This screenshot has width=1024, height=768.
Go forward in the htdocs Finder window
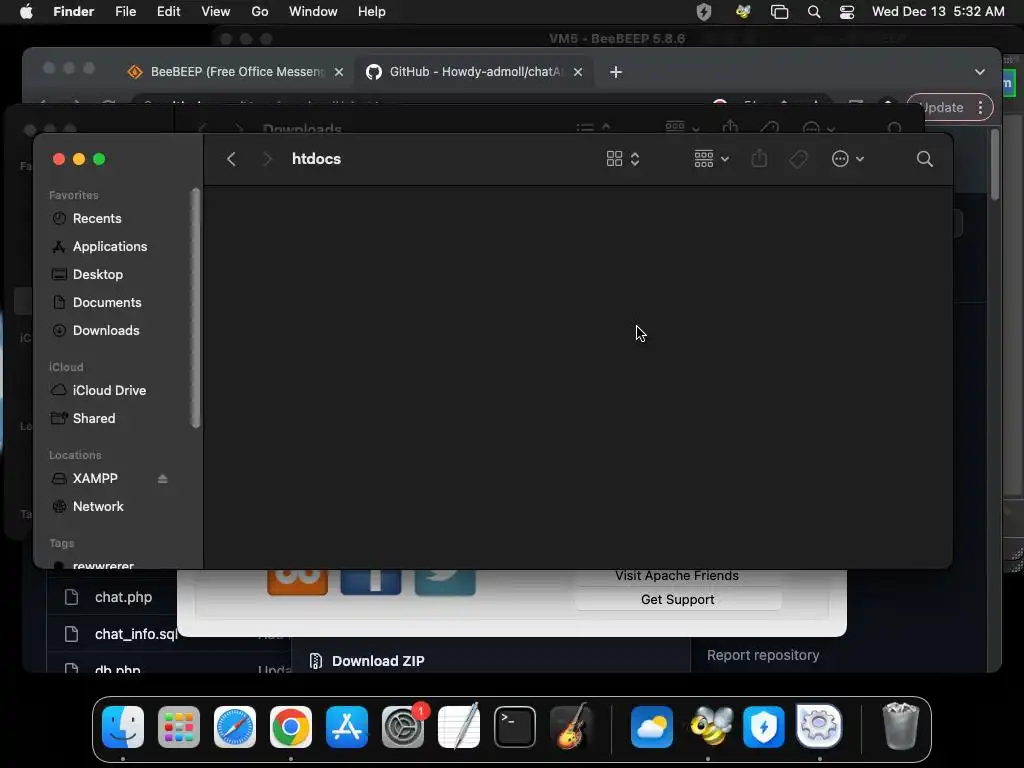point(266,159)
